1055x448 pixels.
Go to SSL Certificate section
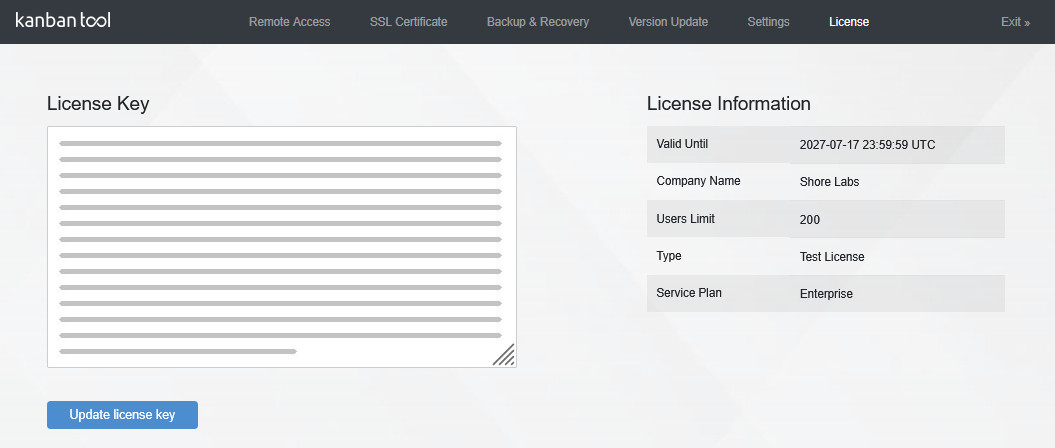408,22
